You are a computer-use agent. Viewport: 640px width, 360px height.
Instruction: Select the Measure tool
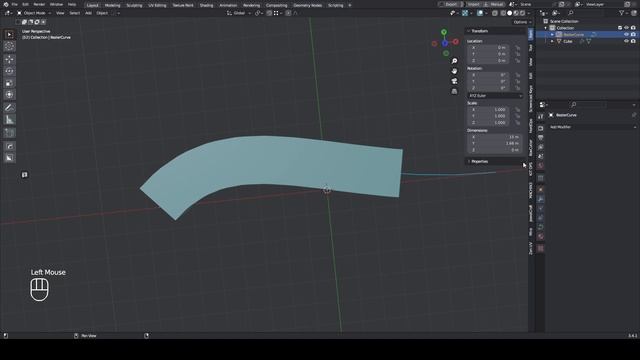pos(9,120)
